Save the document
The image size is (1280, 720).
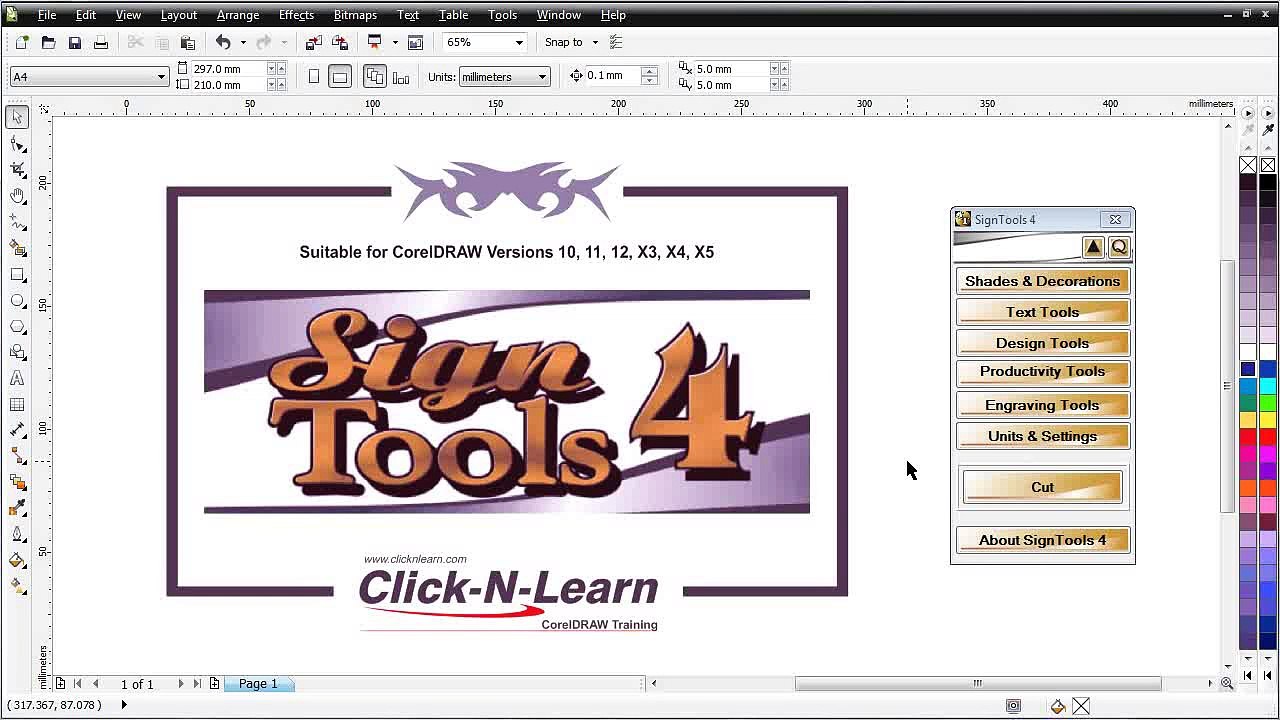point(74,42)
